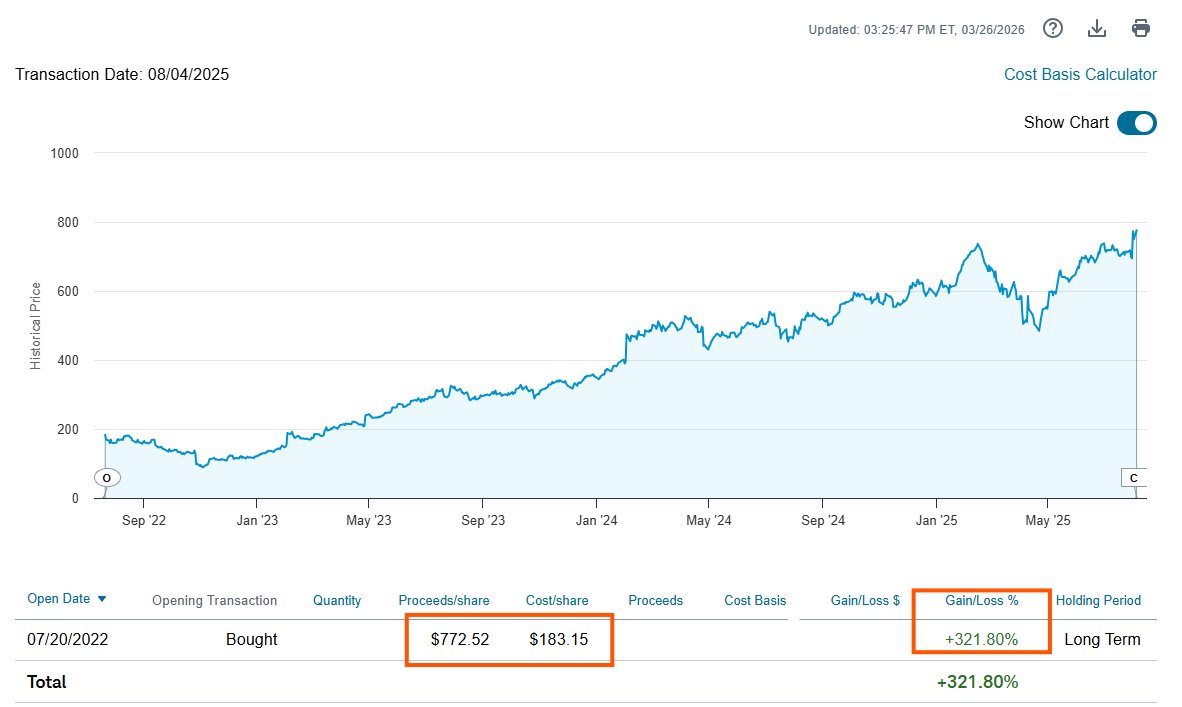Image resolution: width=1182 pixels, height=707 pixels.
Task: Click the Jan '24 x-axis label
Action: point(596,520)
